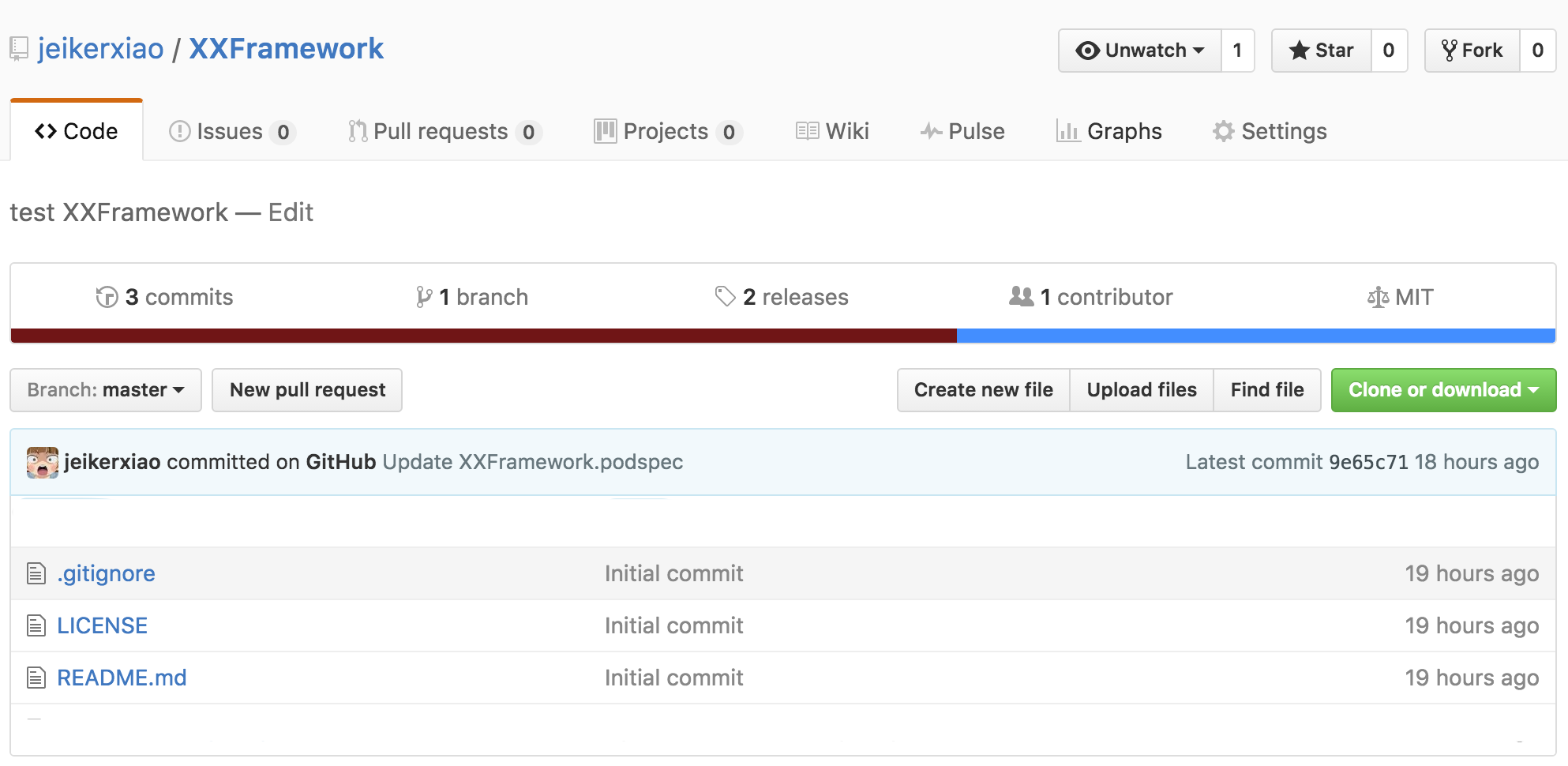Click the Issues exclamation circle icon
The height and width of the screenshot is (766, 1568).
point(180,131)
